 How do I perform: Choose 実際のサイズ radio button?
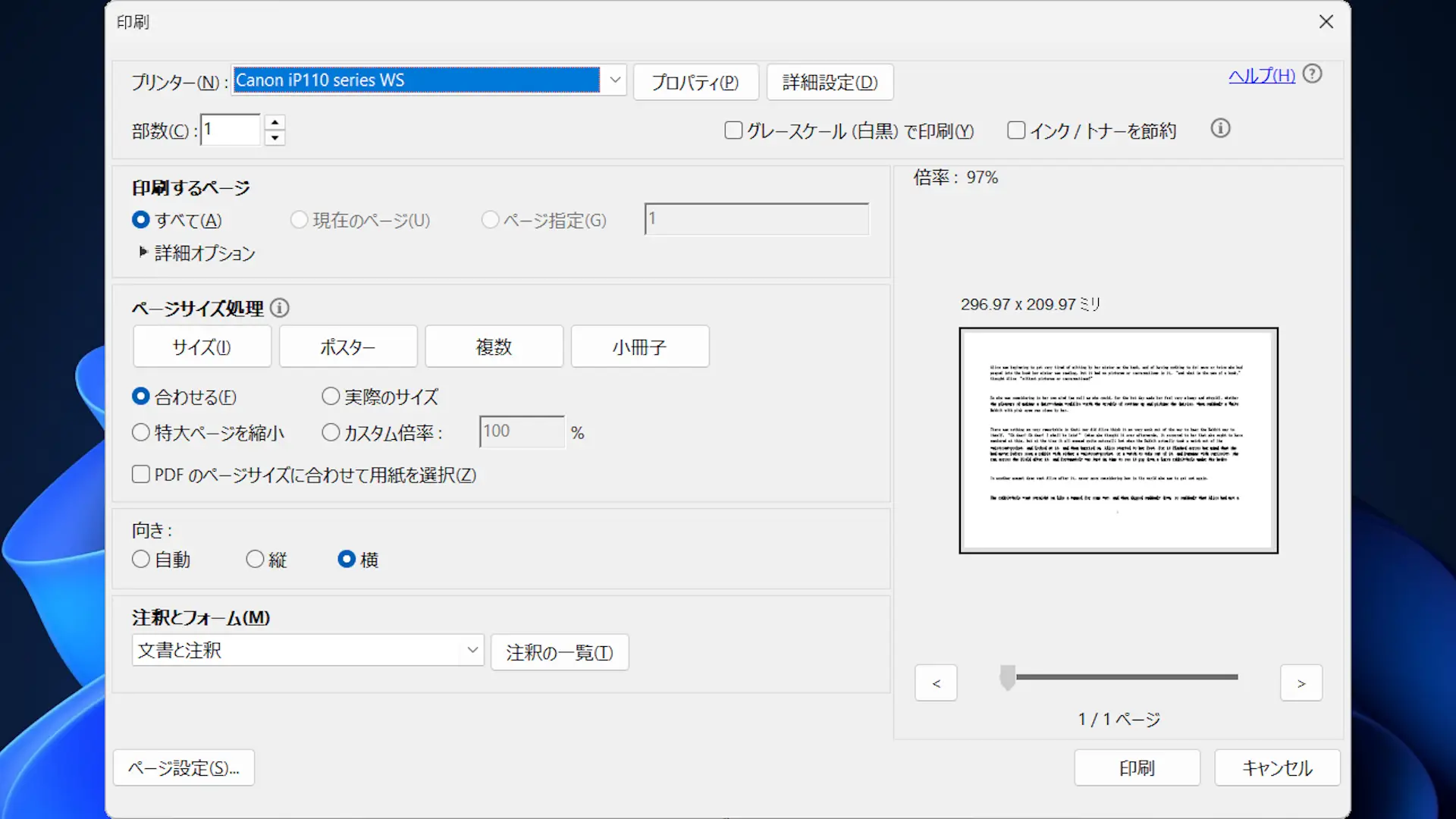(x=331, y=397)
